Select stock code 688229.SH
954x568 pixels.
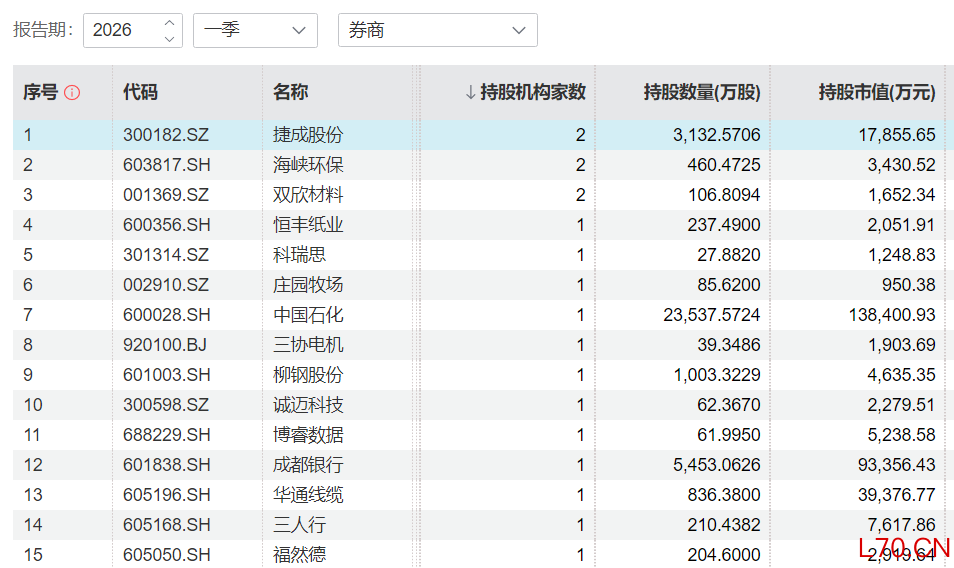pyautogui.click(x=167, y=435)
